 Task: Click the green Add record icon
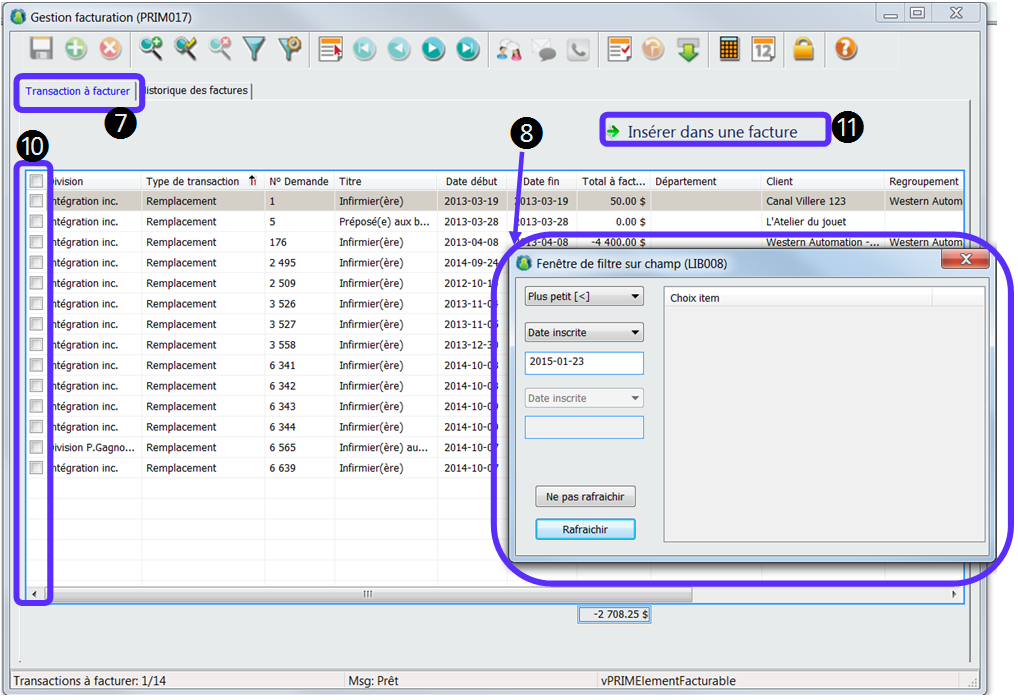tap(76, 49)
